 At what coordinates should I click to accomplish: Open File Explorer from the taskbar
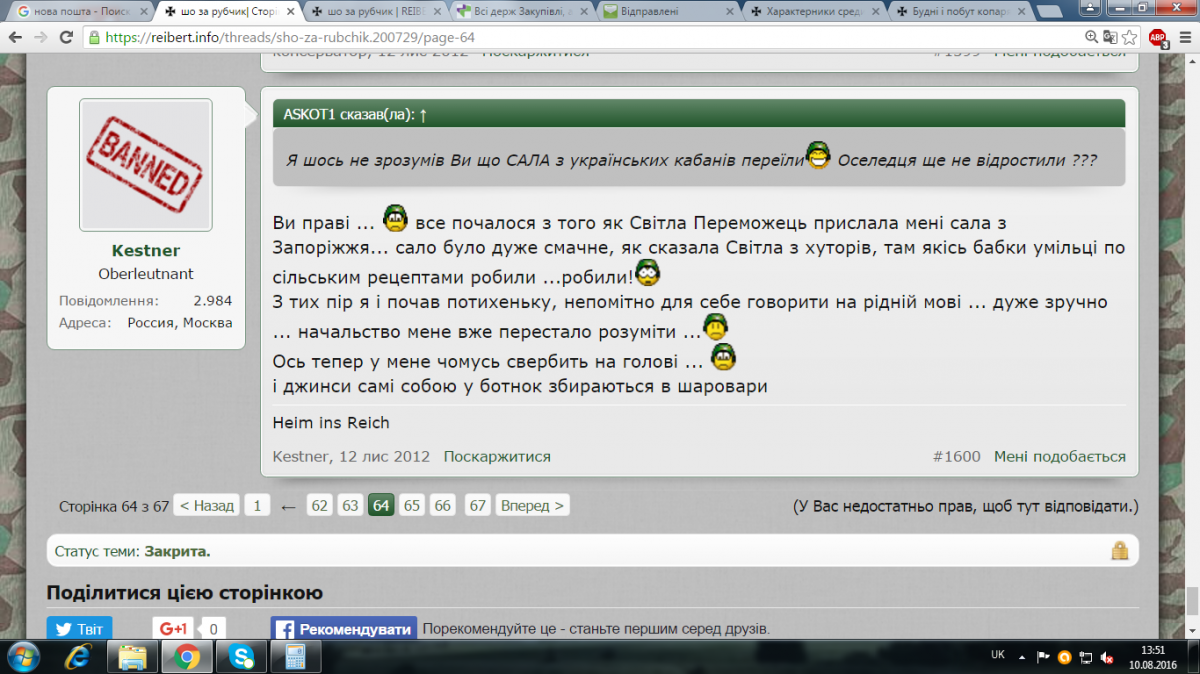pyautogui.click(x=133, y=657)
